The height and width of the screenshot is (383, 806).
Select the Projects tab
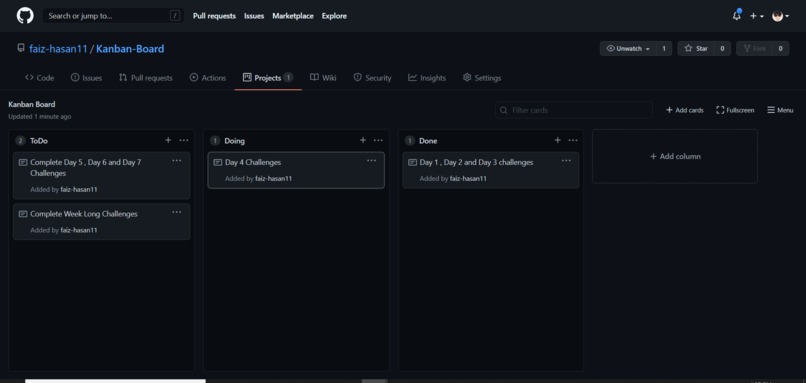coord(268,78)
